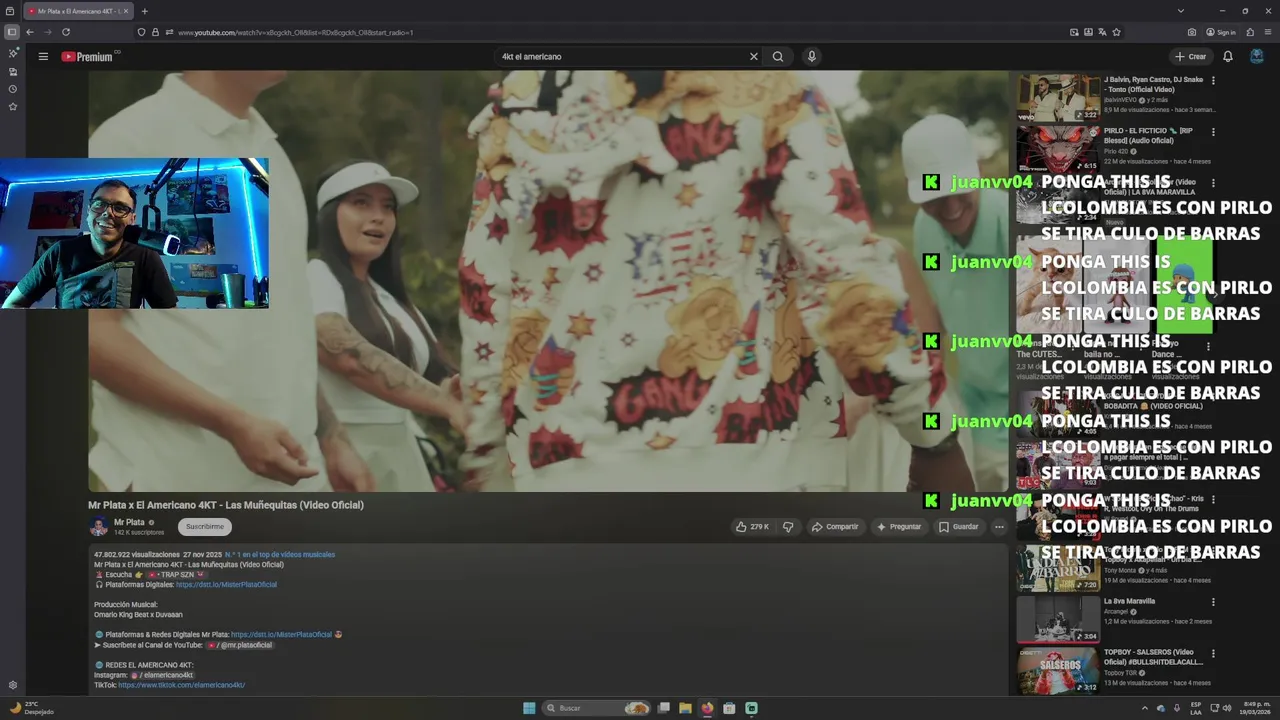This screenshot has height=720, width=1280.
Task: Save the video with Guardar
Action: pos(959,526)
